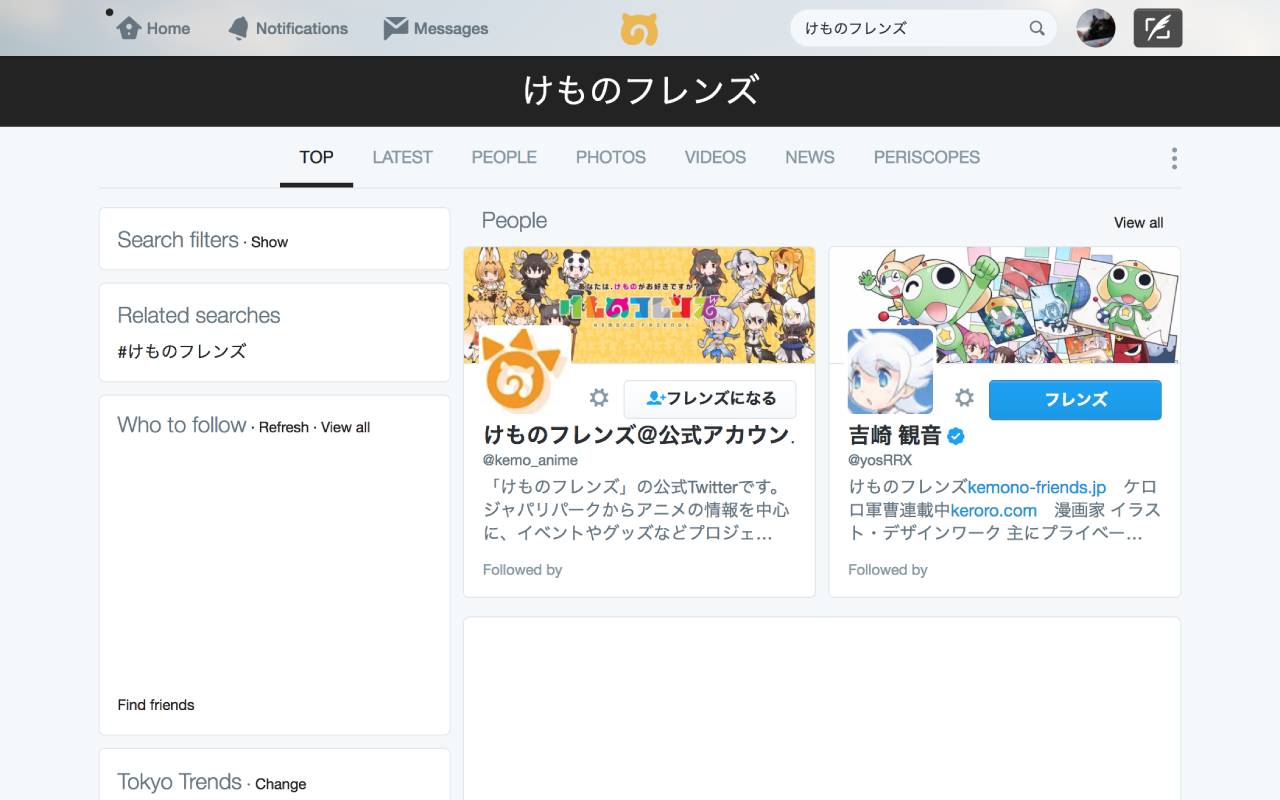Go to the Home page
This screenshot has height=800, width=1280.
click(153, 28)
